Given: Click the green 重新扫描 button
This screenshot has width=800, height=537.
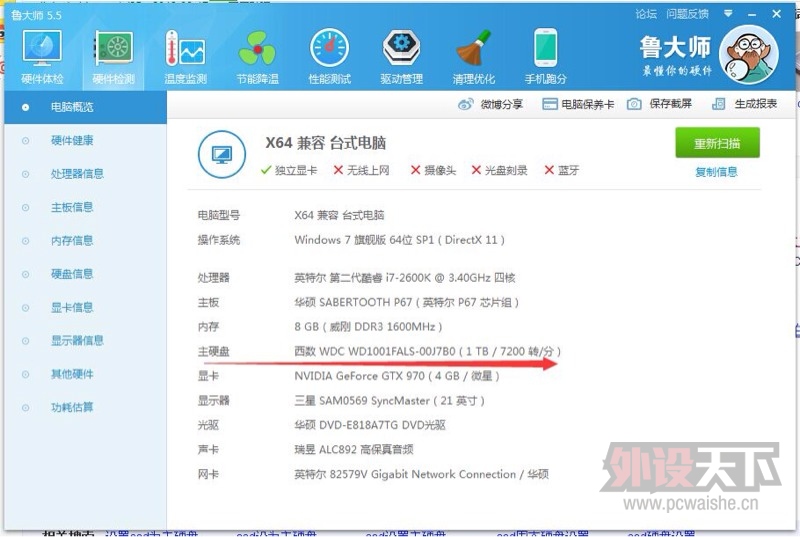Looking at the screenshot, I should click(717, 143).
